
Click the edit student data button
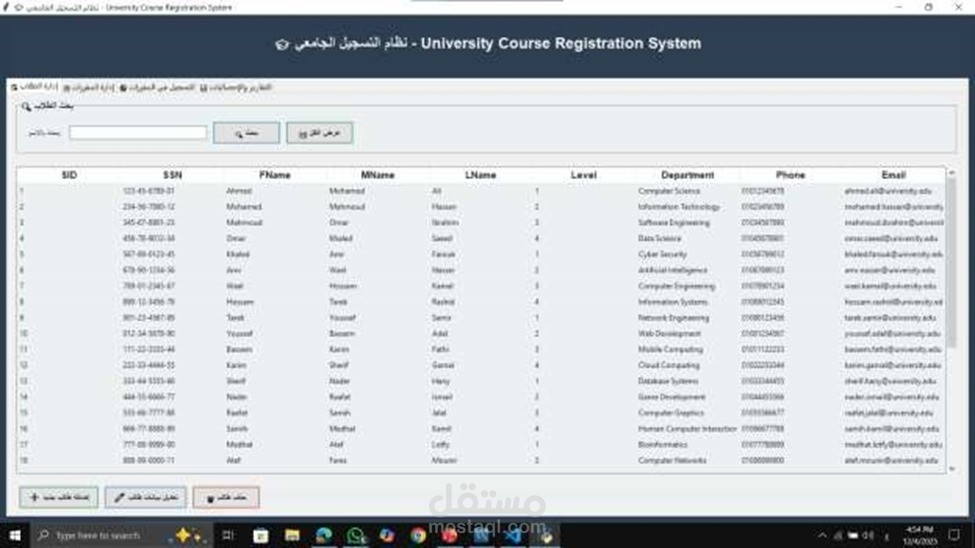pos(146,497)
